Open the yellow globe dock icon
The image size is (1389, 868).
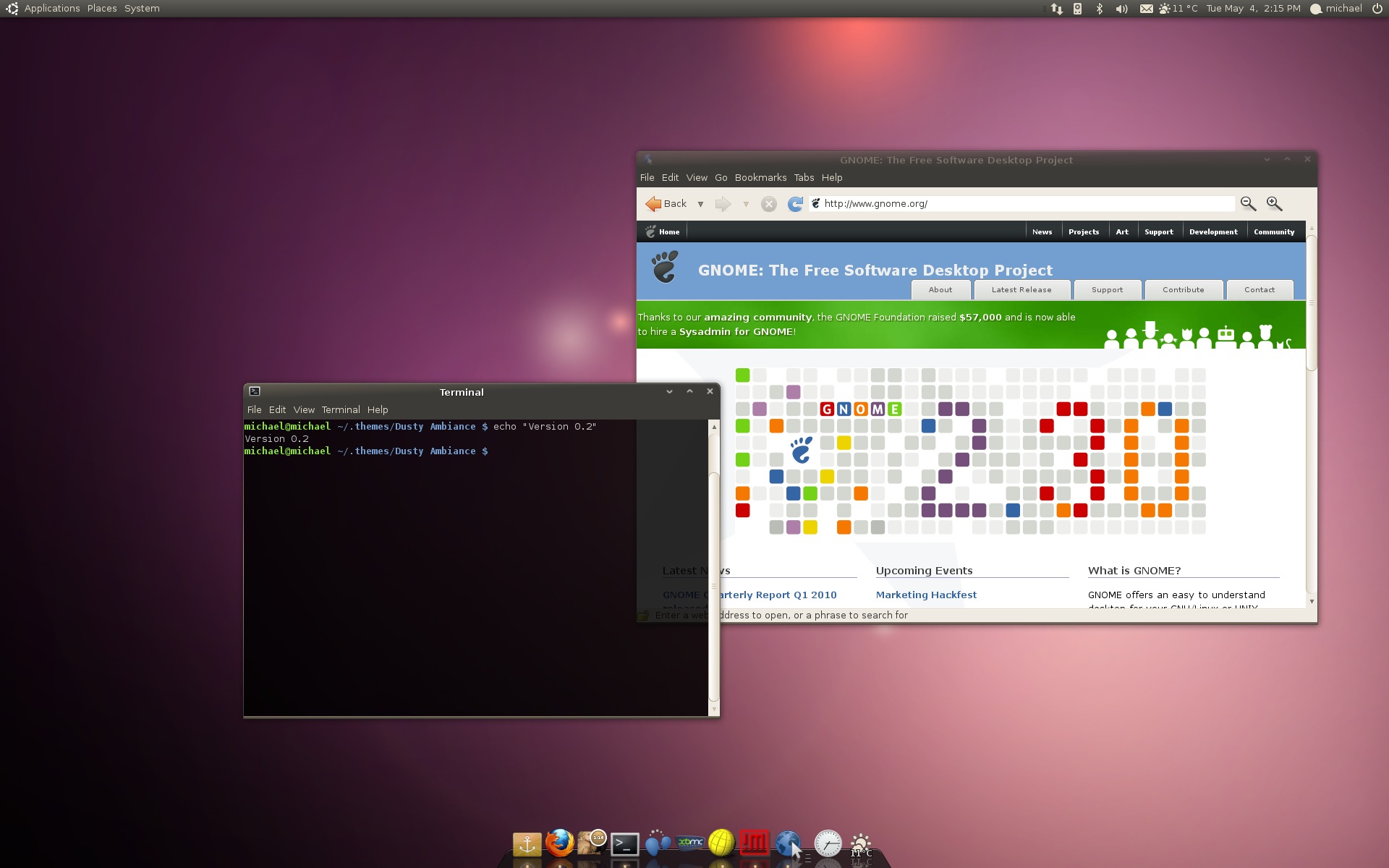(721, 843)
